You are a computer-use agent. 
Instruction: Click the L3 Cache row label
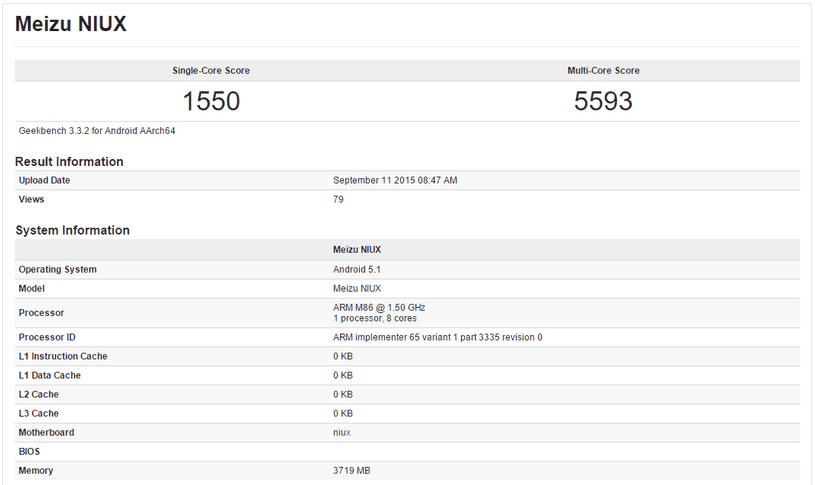tap(38, 414)
